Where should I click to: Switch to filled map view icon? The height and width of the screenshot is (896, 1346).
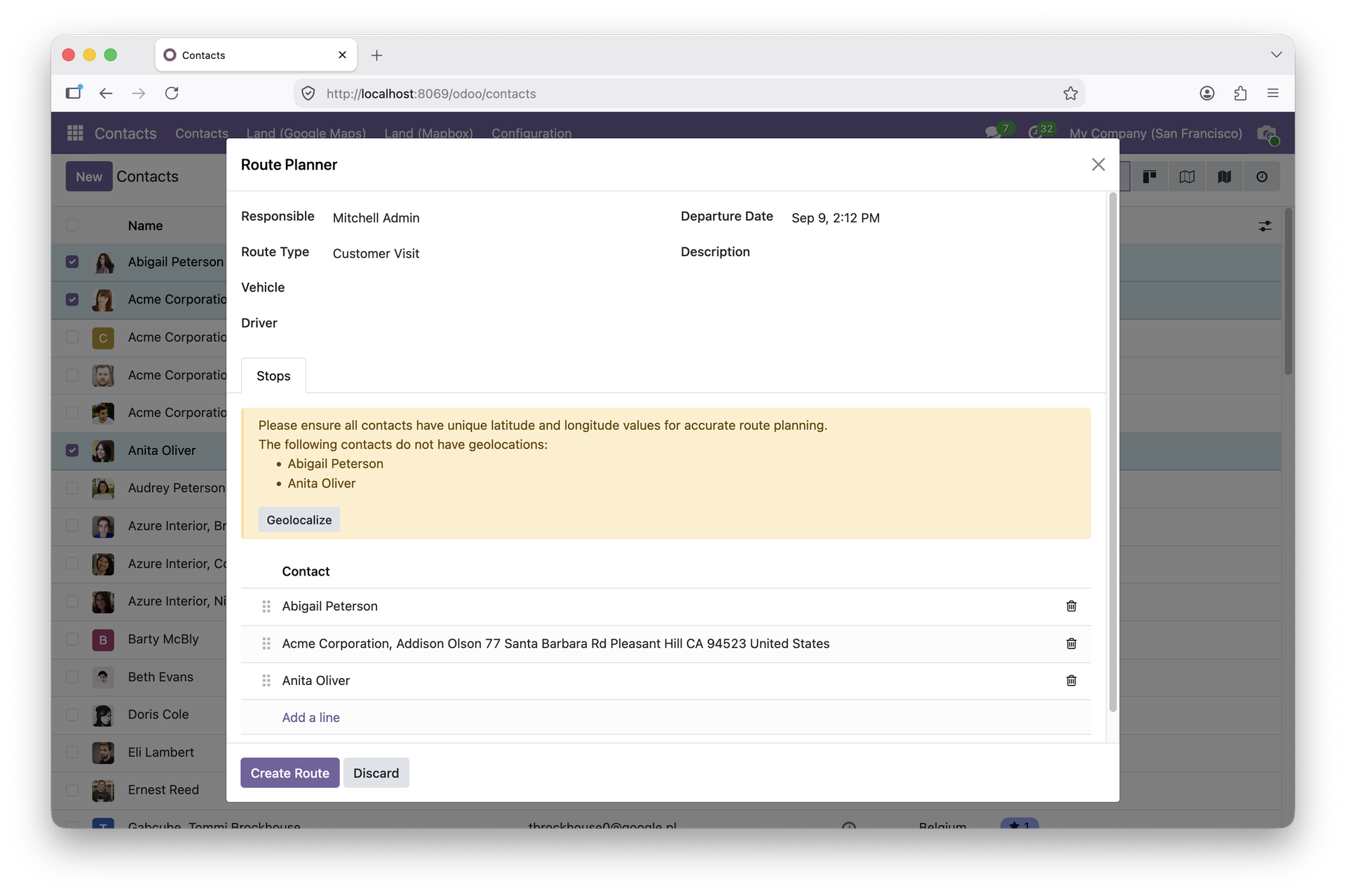click(1224, 177)
